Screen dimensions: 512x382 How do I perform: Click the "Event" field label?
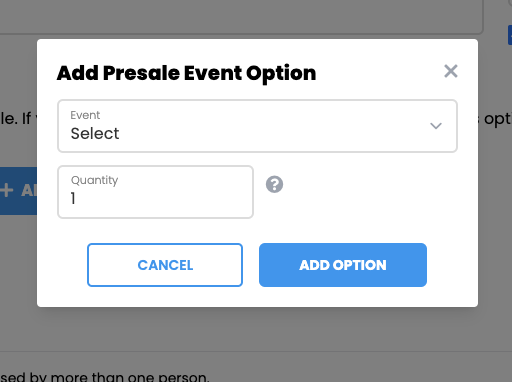[x=85, y=115]
